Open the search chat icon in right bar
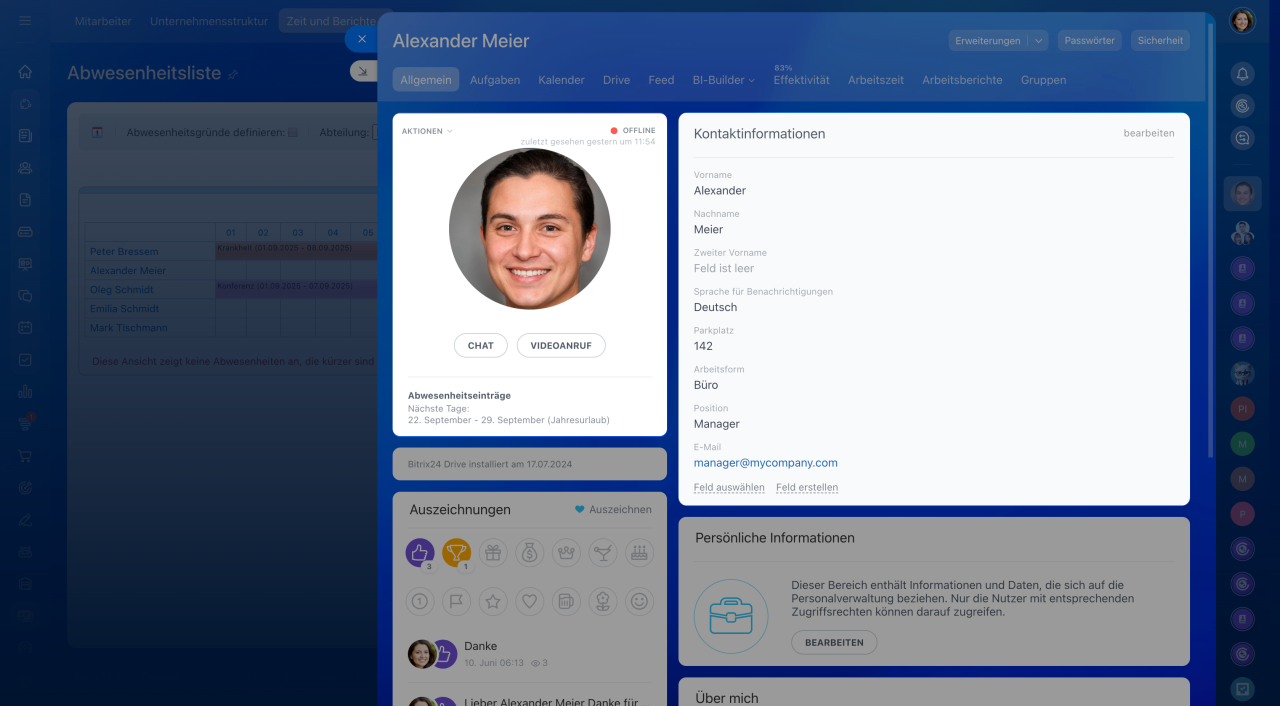This screenshot has width=1280, height=706. click(x=1242, y=139)
